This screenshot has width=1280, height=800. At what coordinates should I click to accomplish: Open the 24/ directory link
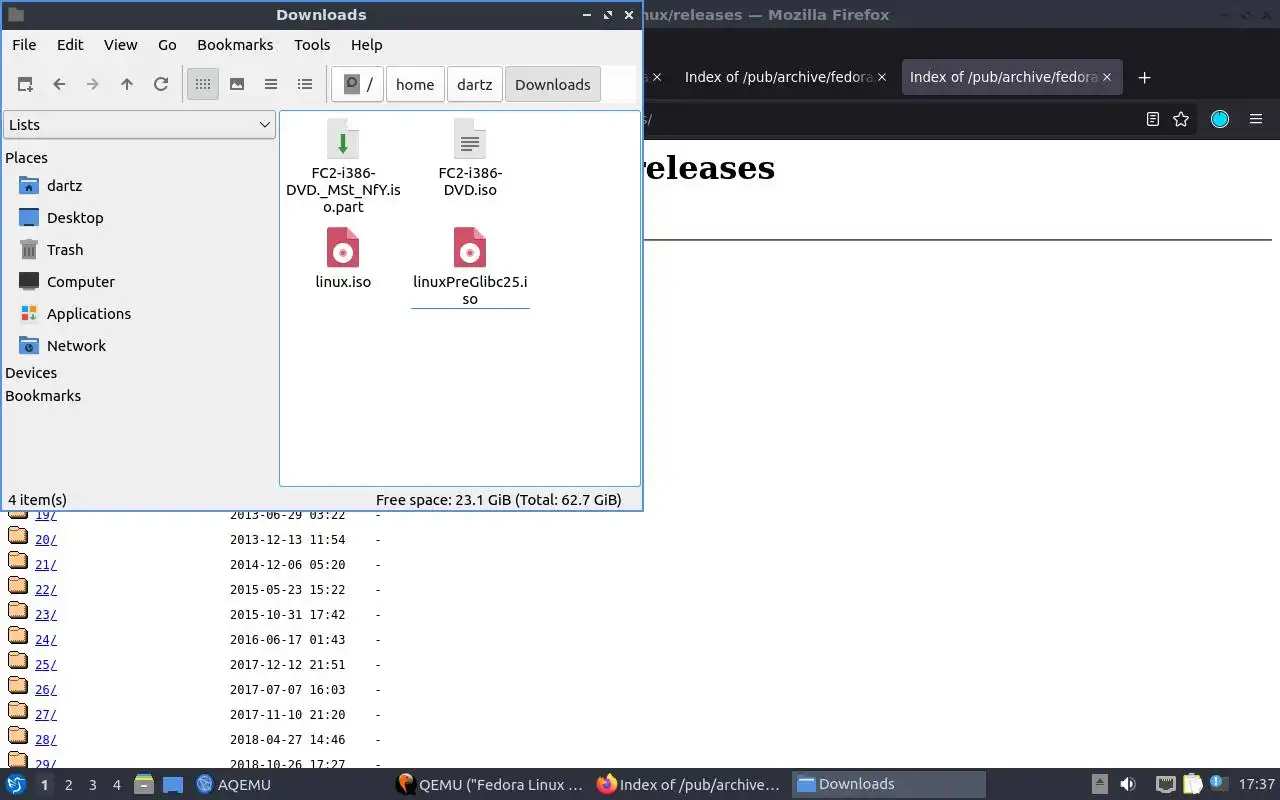(46, 640)
